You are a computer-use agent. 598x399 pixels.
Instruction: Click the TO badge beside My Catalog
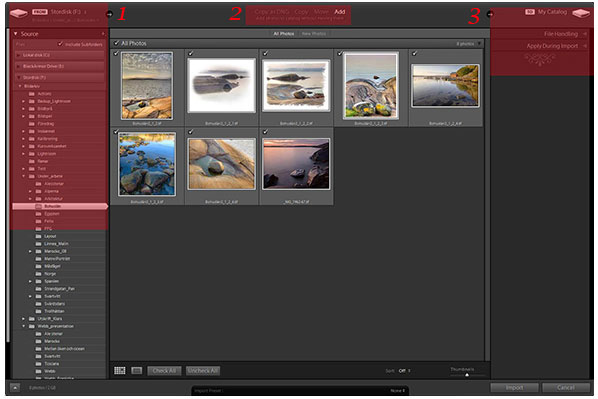pyautogui.click(x=530, y=12)
